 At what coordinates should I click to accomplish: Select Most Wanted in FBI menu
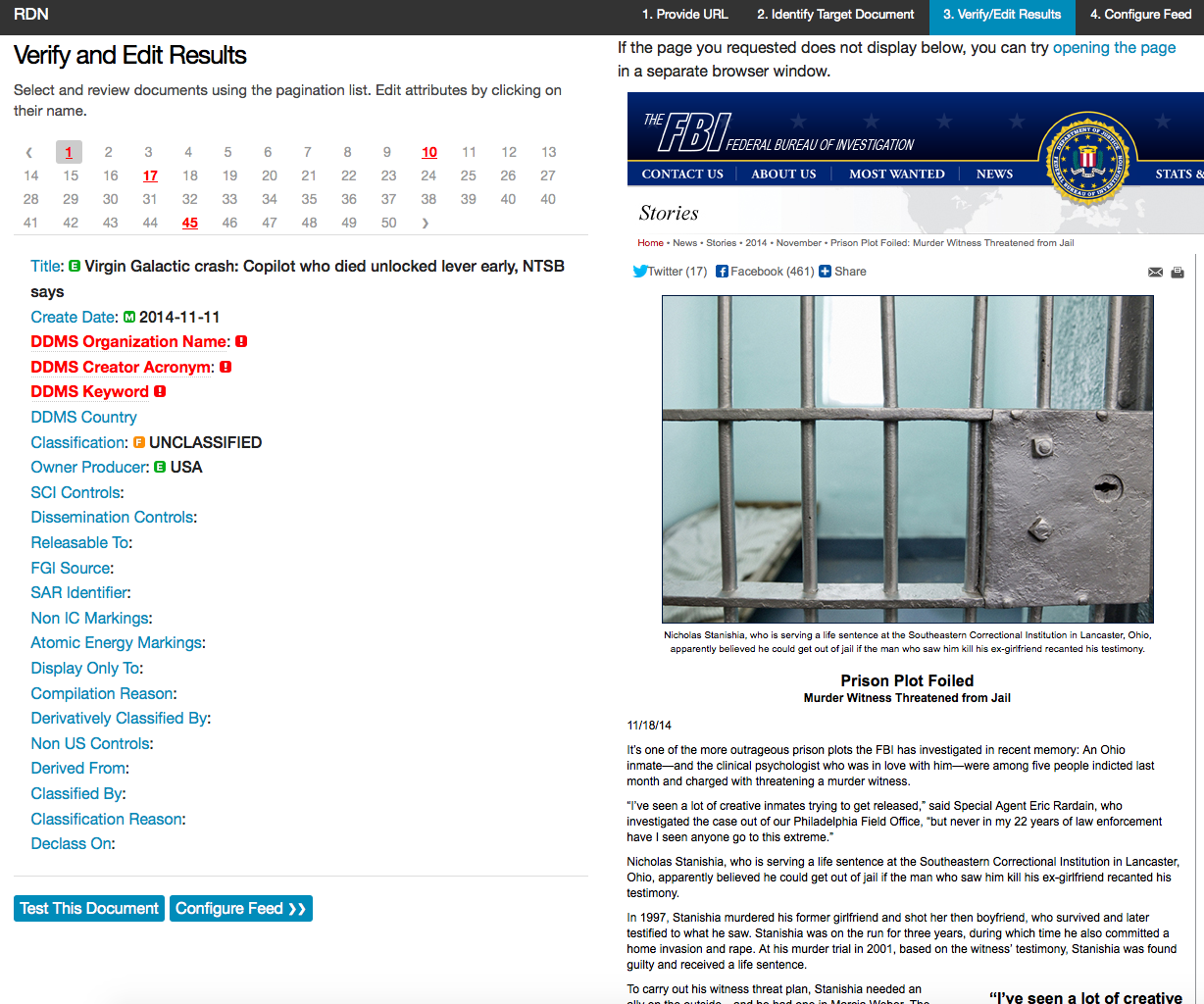[896, 174]
